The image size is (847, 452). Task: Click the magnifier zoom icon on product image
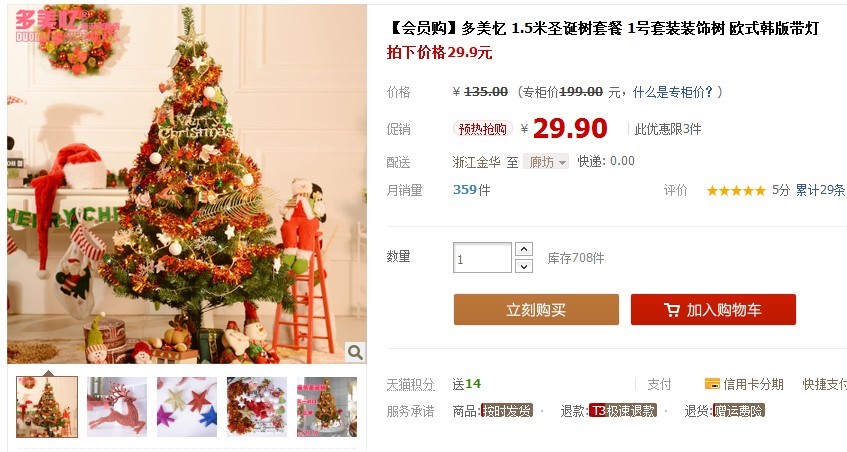pos(355,352)
